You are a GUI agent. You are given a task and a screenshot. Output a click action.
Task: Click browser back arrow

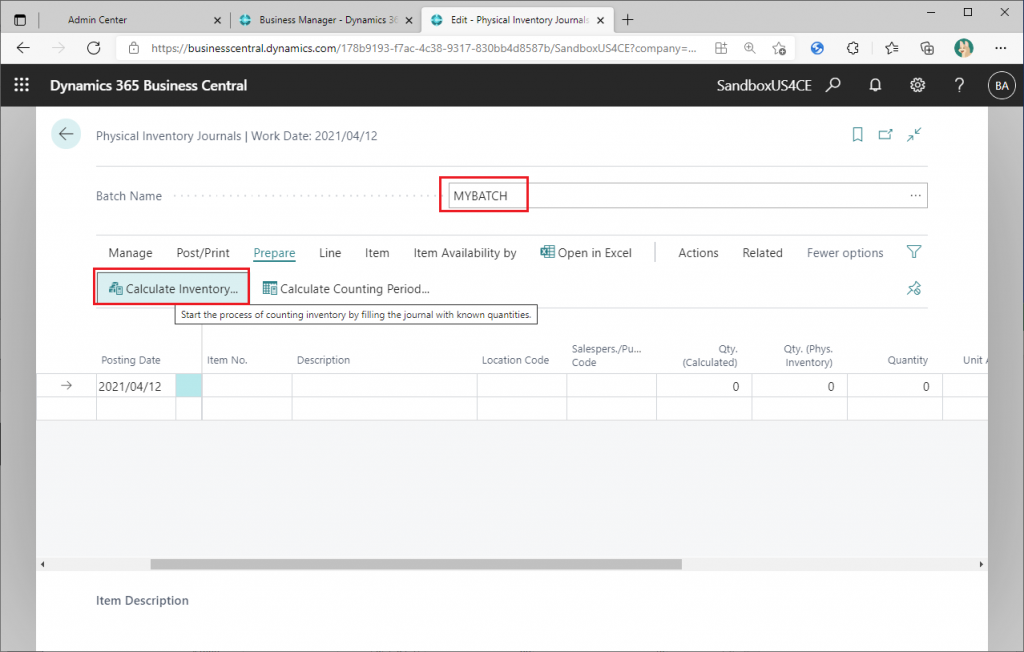[24, 48]
